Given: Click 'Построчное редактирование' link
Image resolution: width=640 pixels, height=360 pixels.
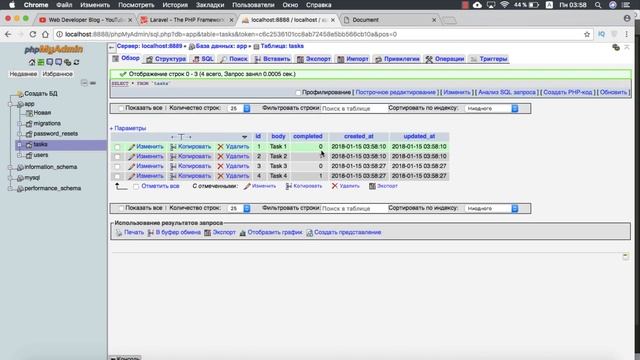Looking at the screenshot, I should tap(396, 93).
